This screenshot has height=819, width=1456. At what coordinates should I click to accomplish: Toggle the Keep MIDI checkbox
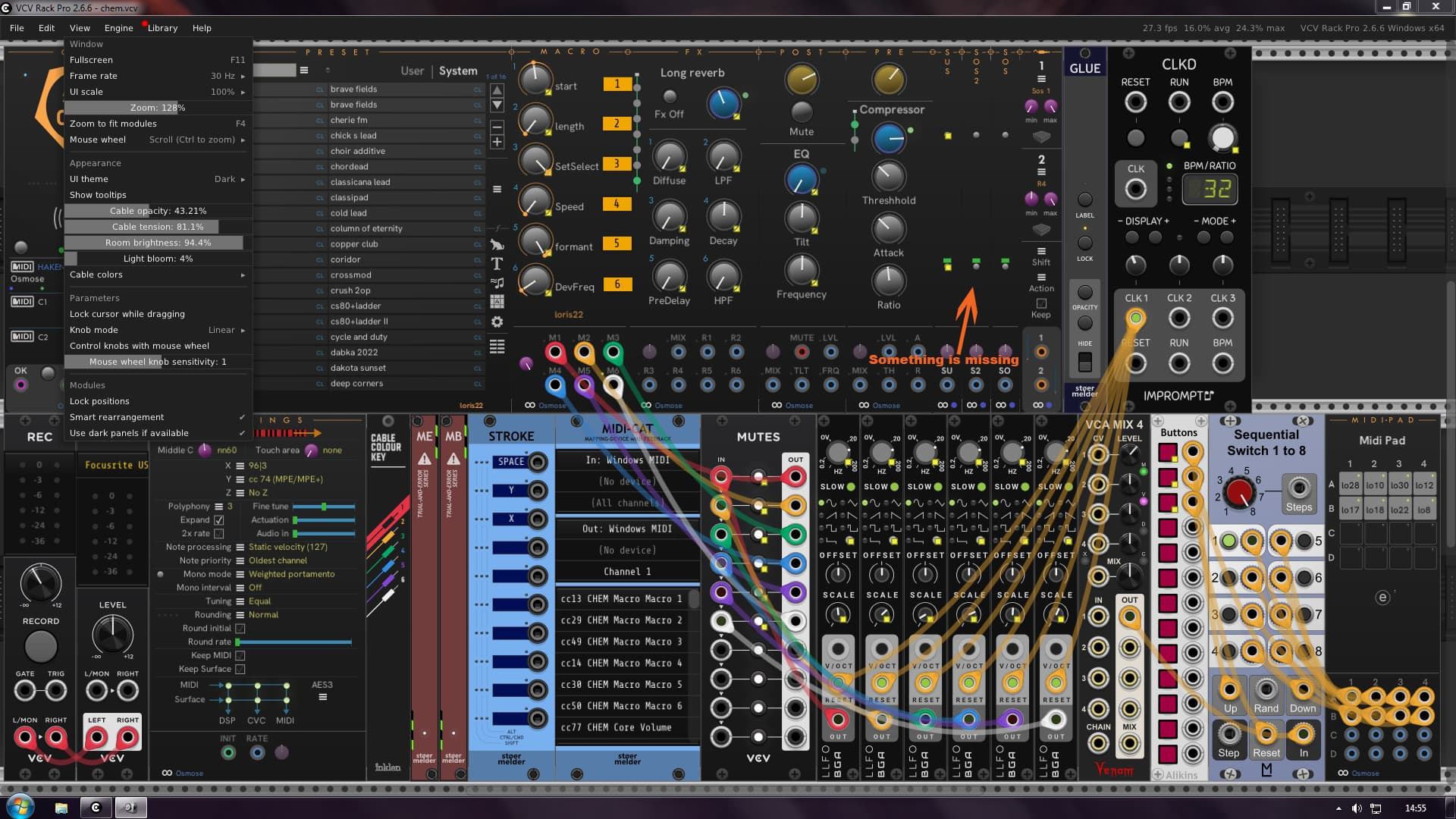pyautogui.click(x=240, y=656)
